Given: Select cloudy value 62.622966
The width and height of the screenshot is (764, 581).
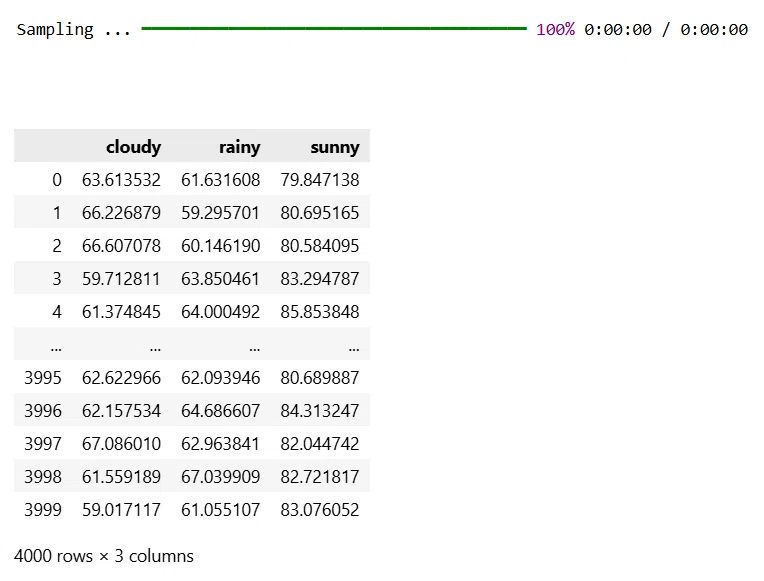Looking at the screenshot, I should click(x=121, y=378).
